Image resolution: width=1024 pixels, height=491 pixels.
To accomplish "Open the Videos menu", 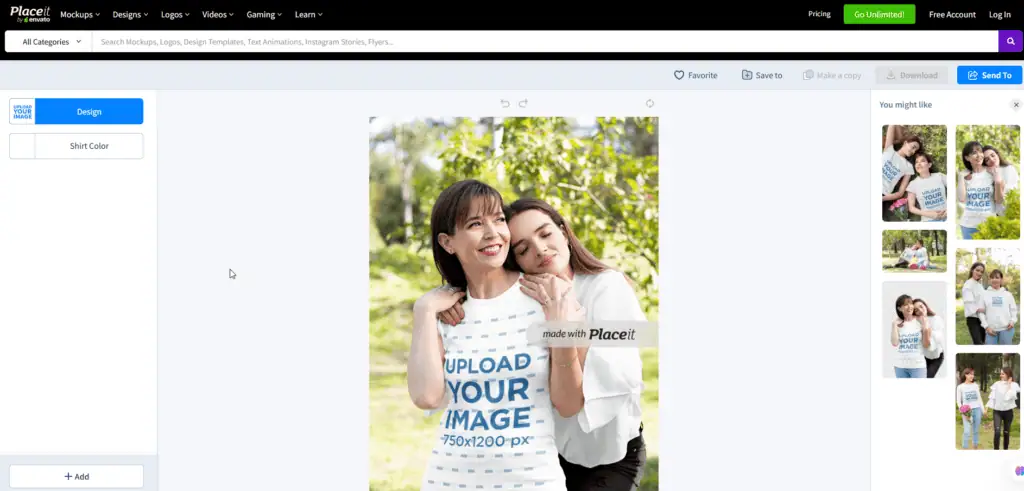I will coord(218,15).
